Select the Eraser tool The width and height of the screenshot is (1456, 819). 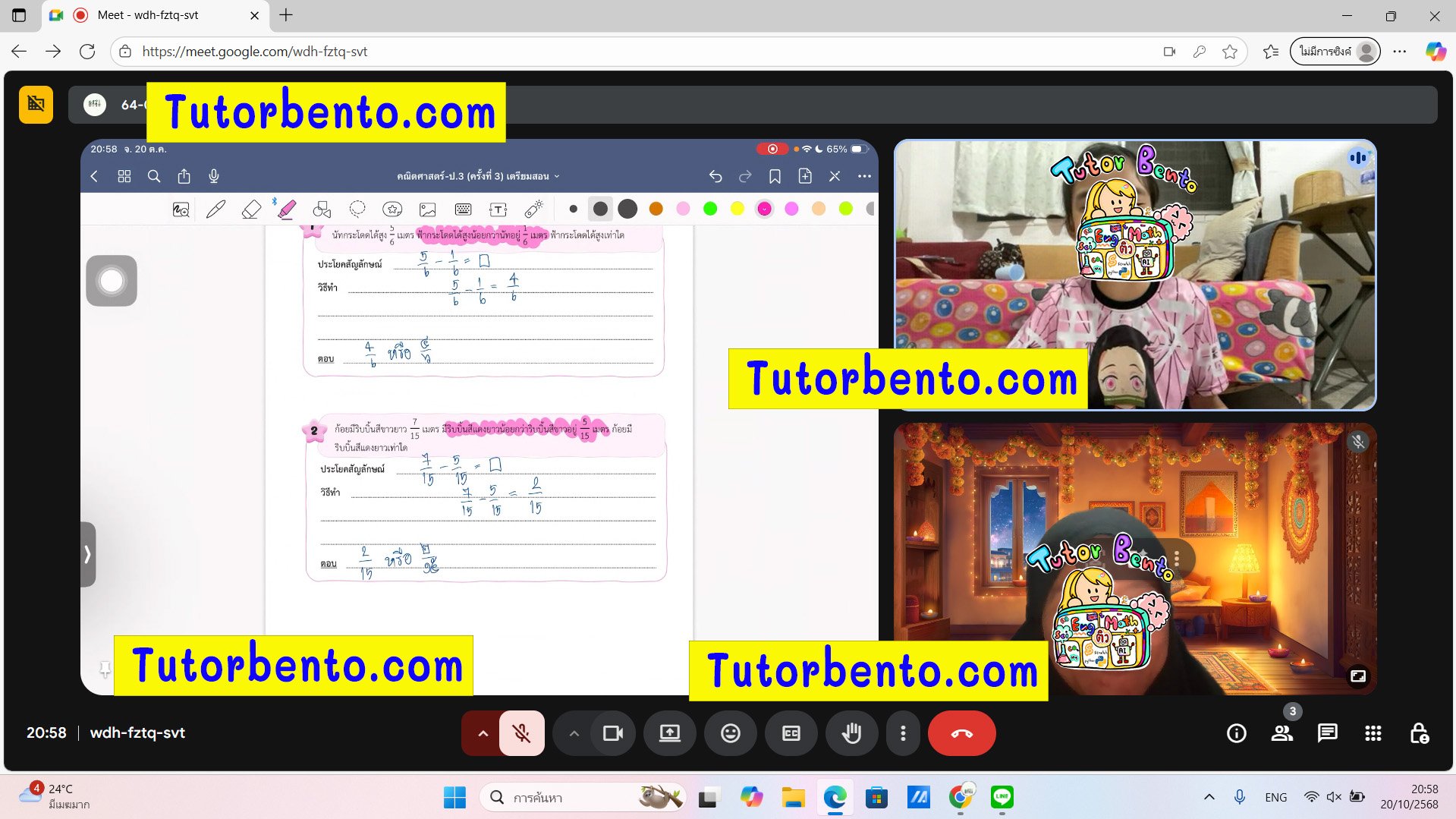point(251,209)
